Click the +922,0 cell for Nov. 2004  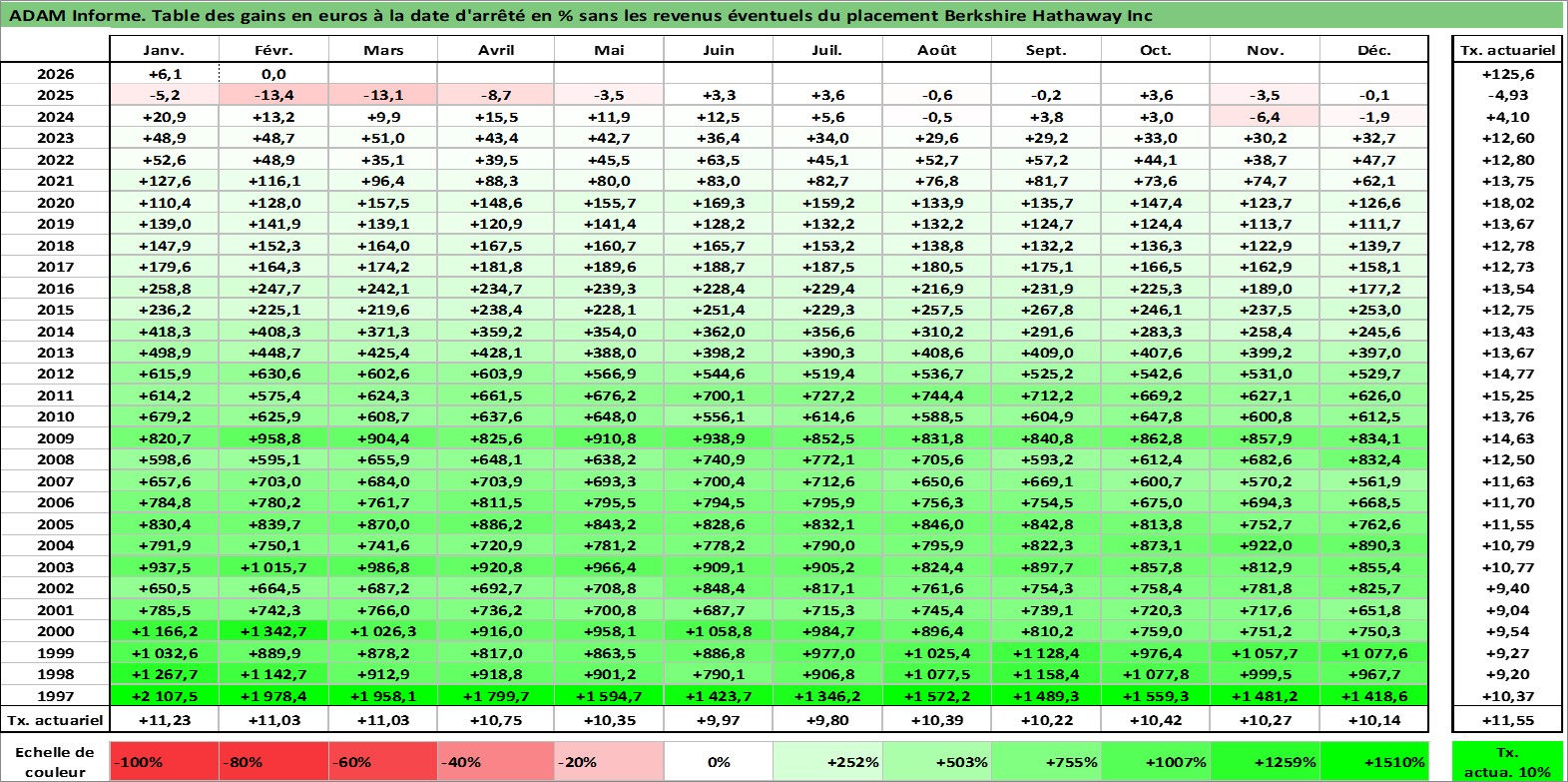(1265, 545)
